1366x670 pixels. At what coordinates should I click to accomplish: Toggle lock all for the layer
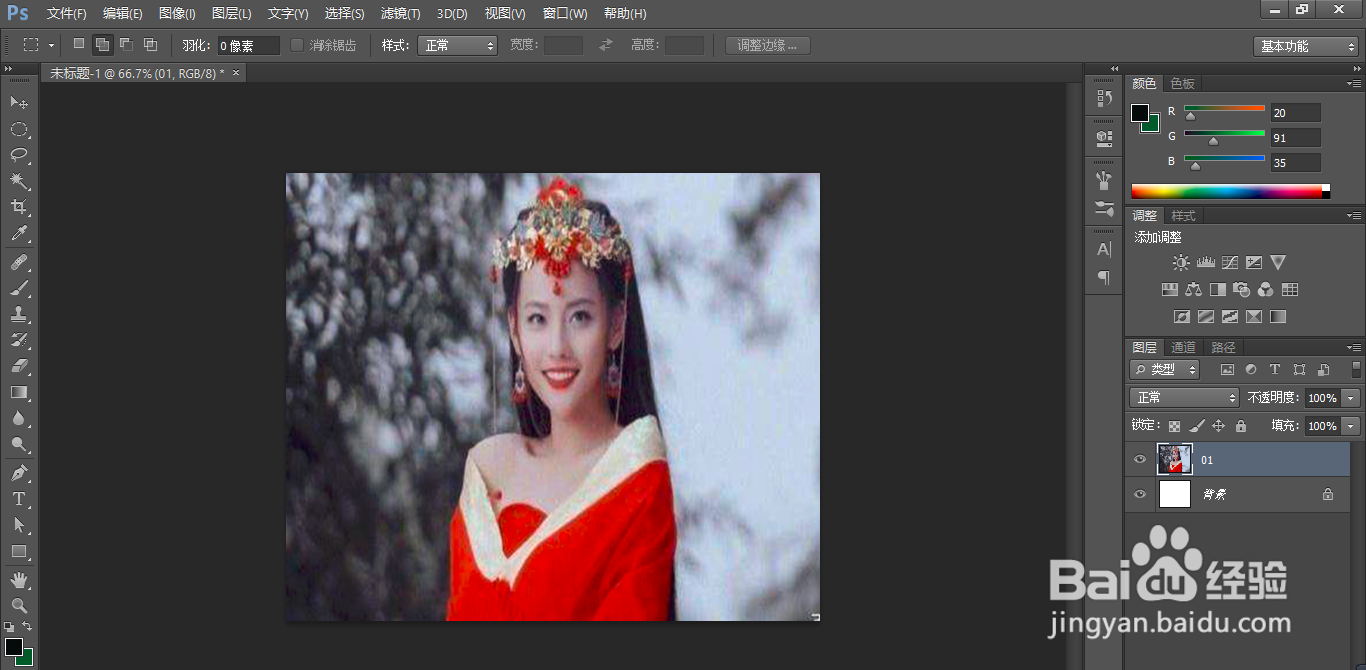(x=1241, y=426)
